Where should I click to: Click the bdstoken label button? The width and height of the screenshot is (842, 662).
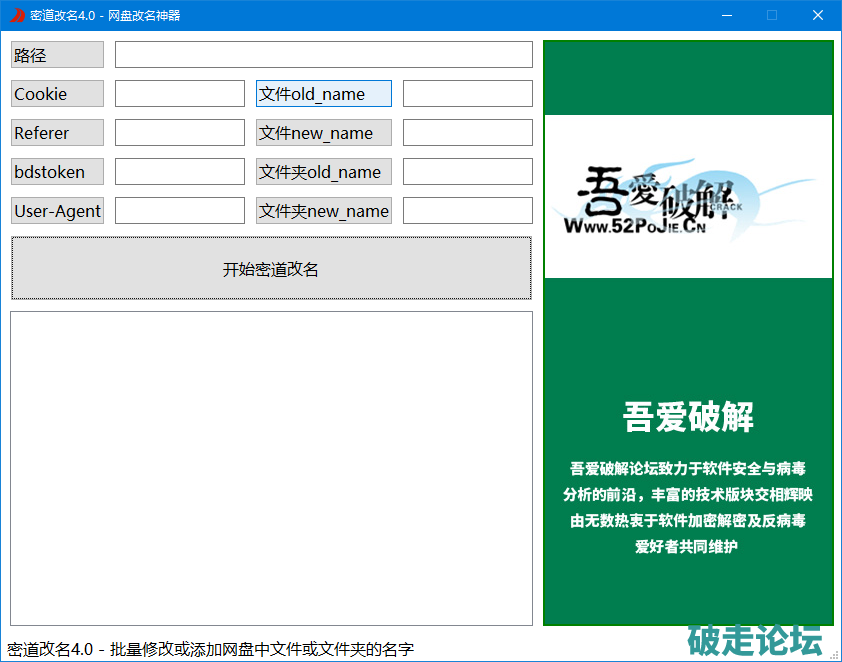pyautogui.click(x=57, y=172)
